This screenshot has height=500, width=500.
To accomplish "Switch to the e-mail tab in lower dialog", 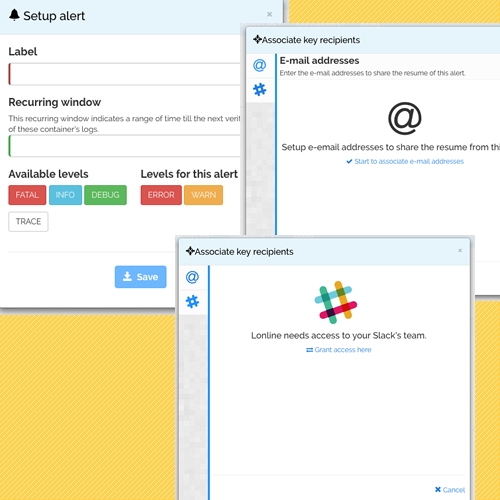I will [x=192, y=277].
